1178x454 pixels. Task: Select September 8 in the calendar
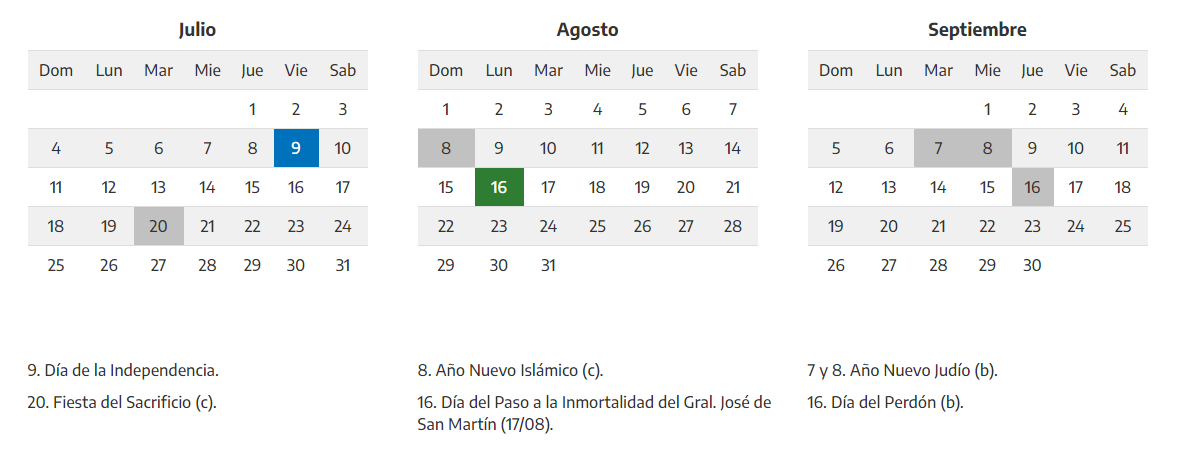coord(987,148)
